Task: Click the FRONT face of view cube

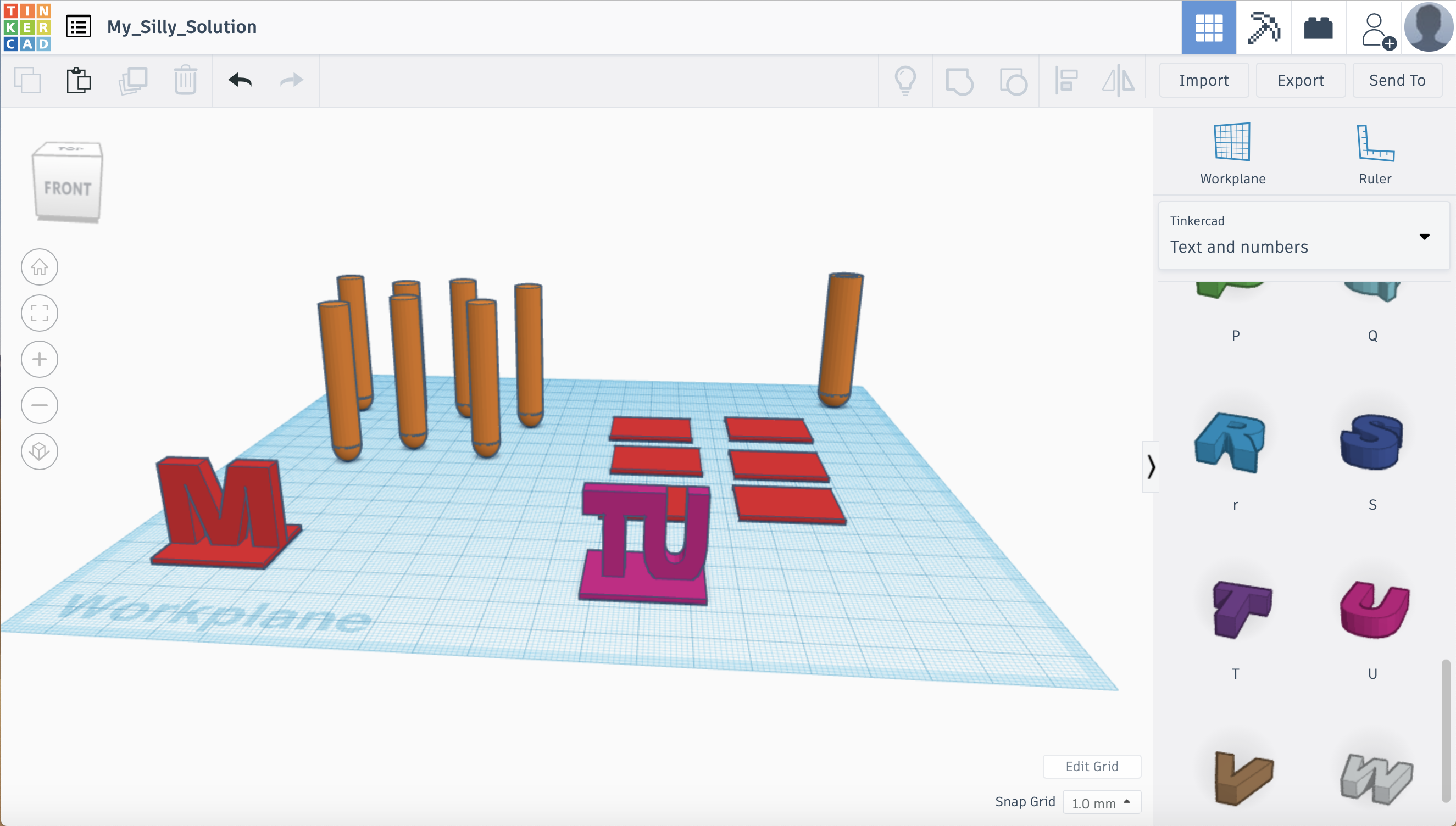Action: click(x=68, y=189)
